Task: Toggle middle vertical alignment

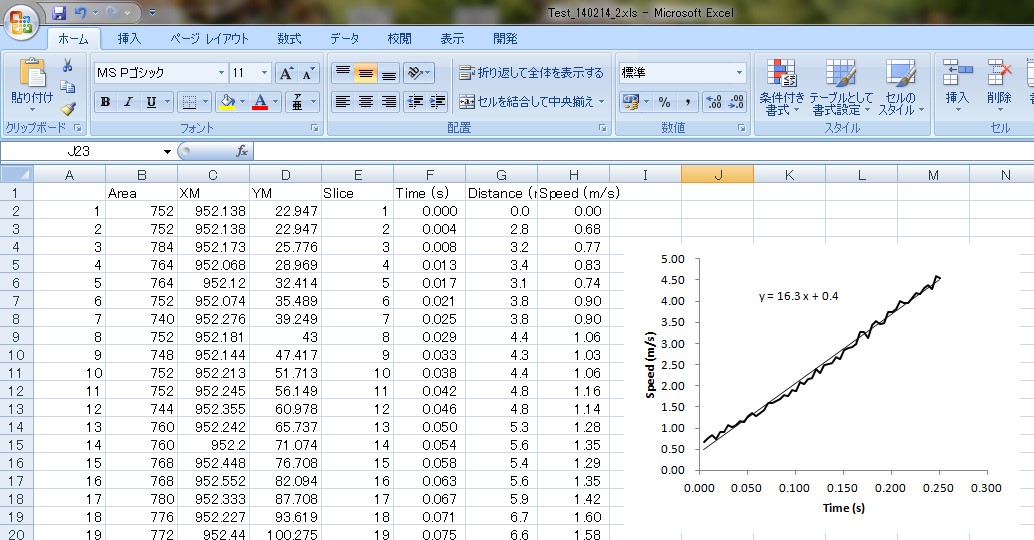Action: [x=365, y=73]
